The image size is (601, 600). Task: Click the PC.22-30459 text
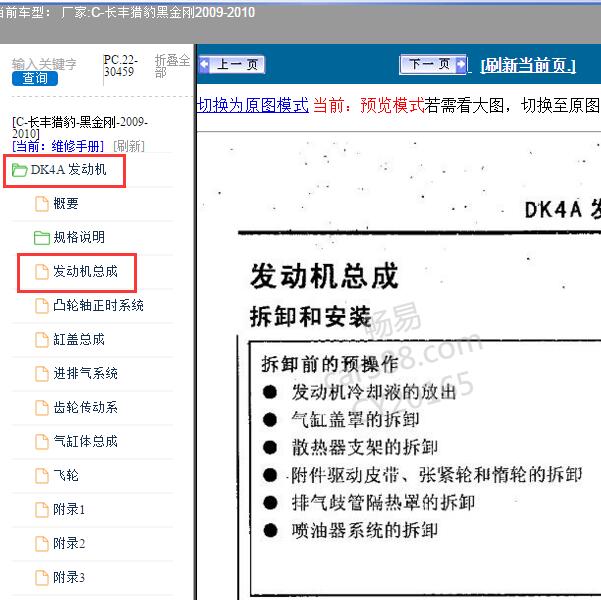120,66
